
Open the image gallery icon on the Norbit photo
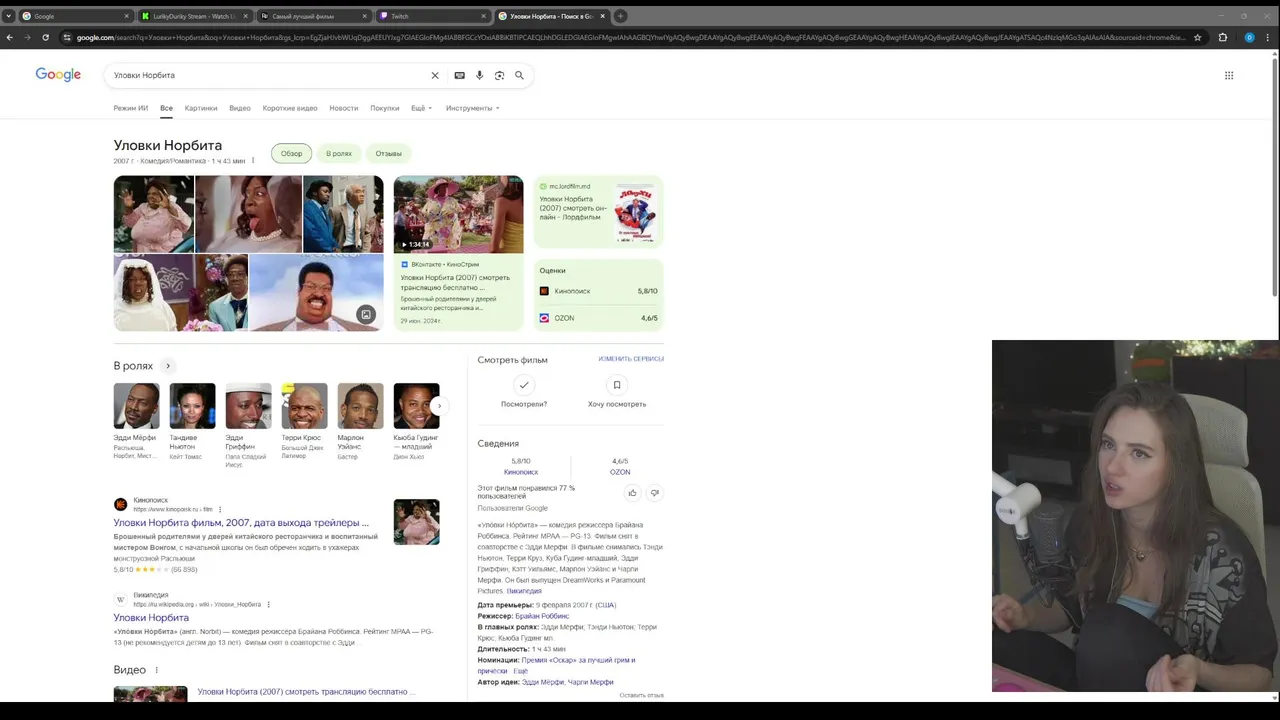[x=366, y=314]
